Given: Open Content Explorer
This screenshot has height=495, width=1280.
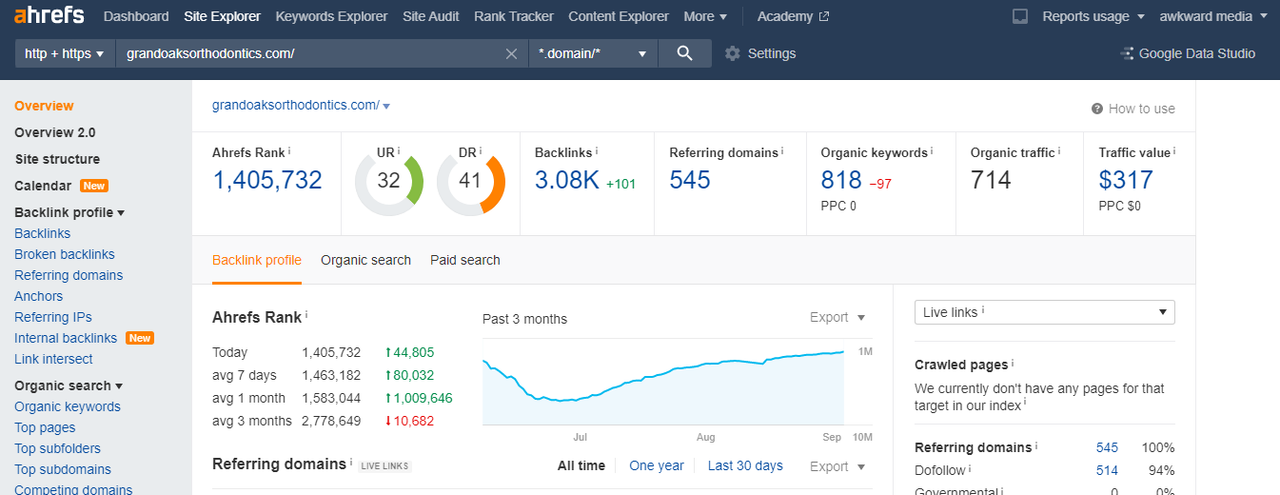Looking at the screenshot, I should click(x=618, y=16).
